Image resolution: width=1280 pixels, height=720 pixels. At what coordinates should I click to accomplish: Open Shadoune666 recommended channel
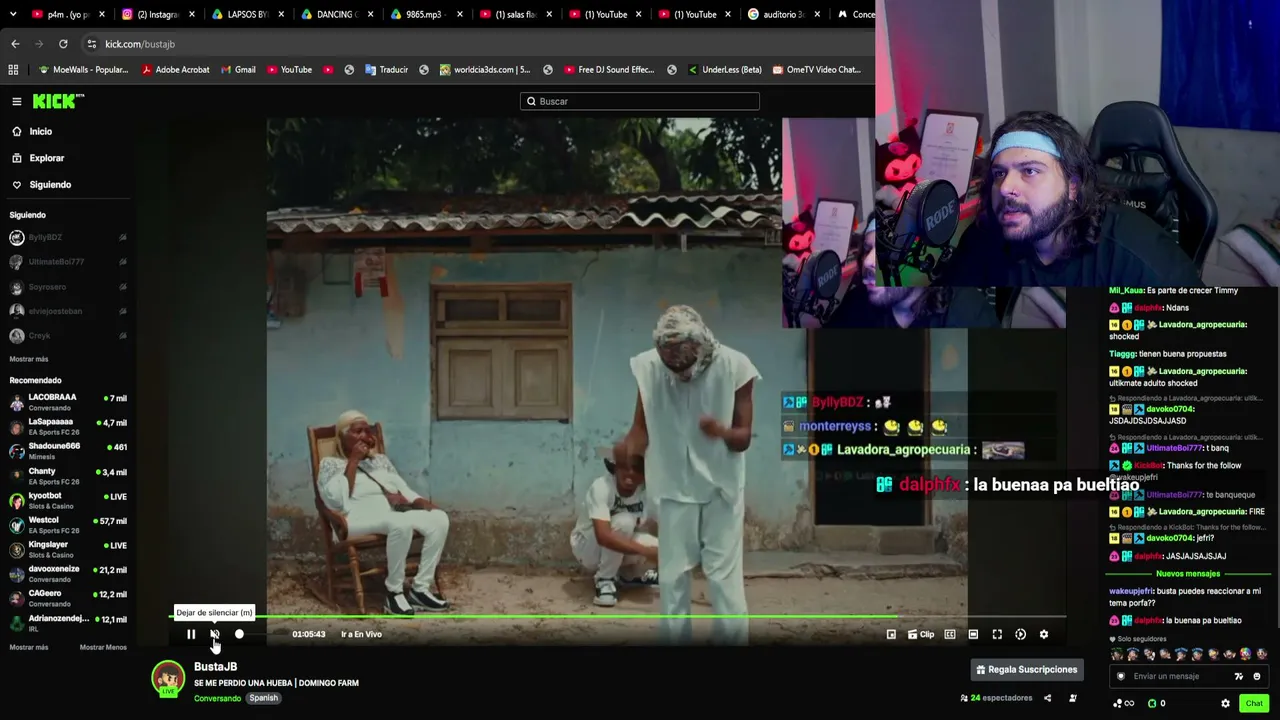[x=68, y=451]
